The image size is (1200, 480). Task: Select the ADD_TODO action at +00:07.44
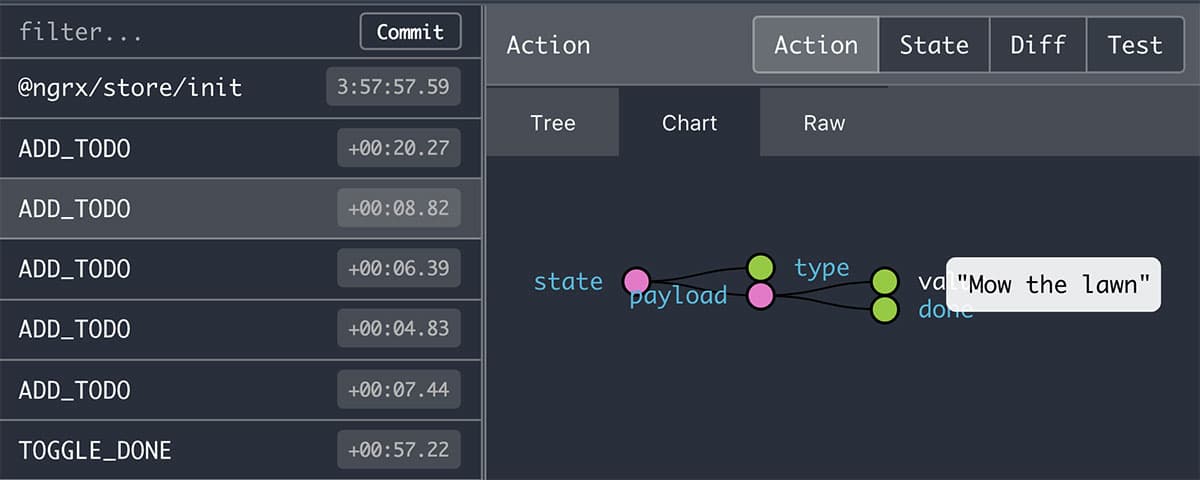pyautogui.click(x=240, y=389)
